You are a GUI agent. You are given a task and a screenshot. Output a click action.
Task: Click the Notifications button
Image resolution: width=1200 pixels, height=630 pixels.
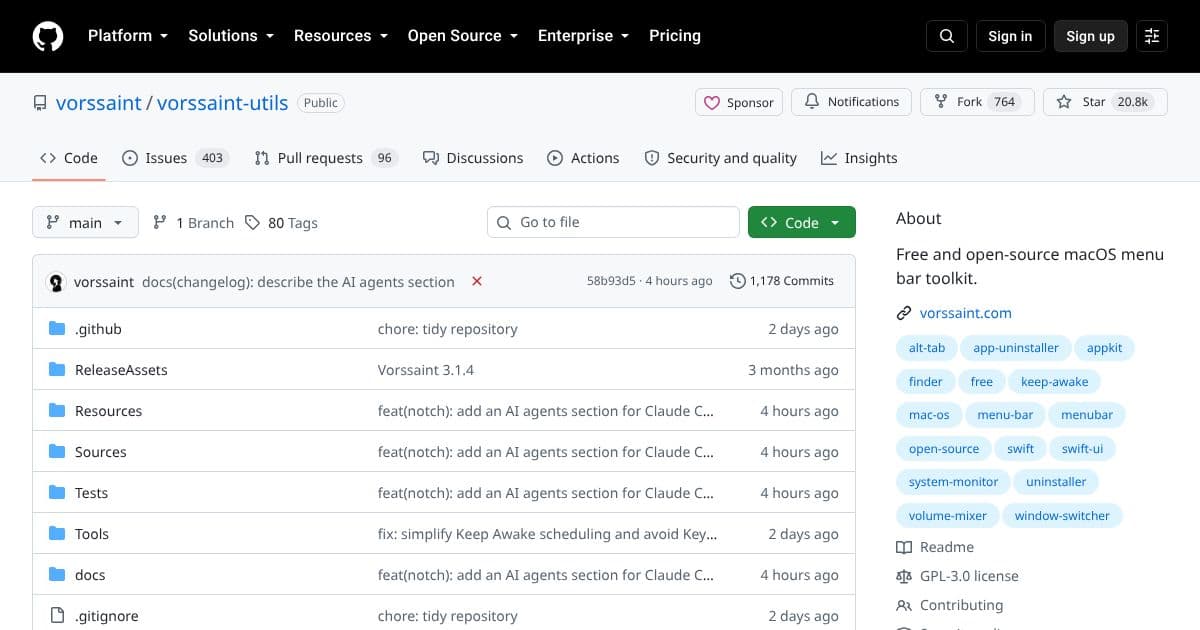coord(851,102)
